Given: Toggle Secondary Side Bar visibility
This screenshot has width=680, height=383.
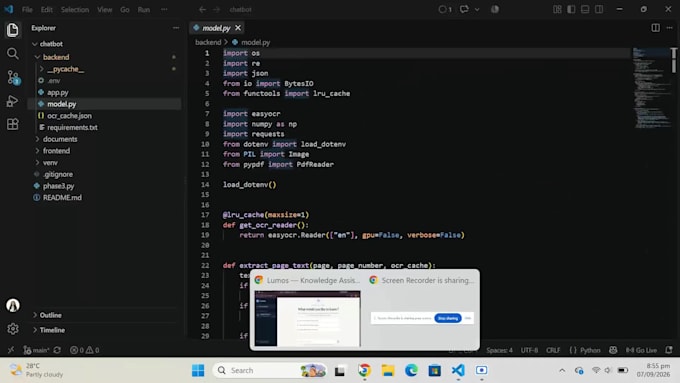Looking at the screenshot, I should pos(599,9).
